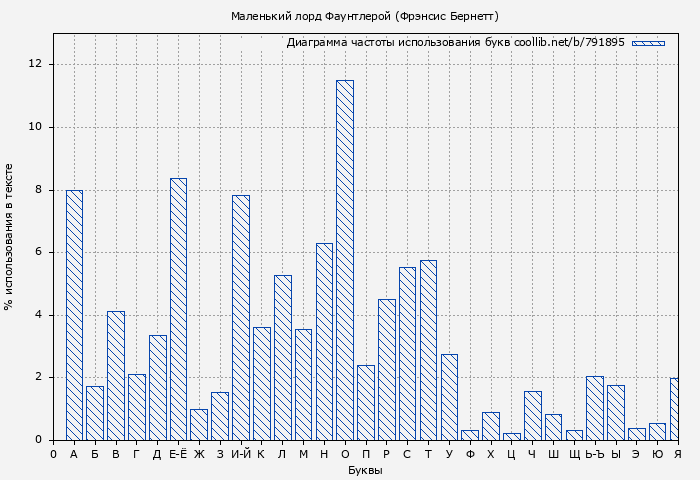Select the bar for Е-Ё
700x480 pixels.
178,309
